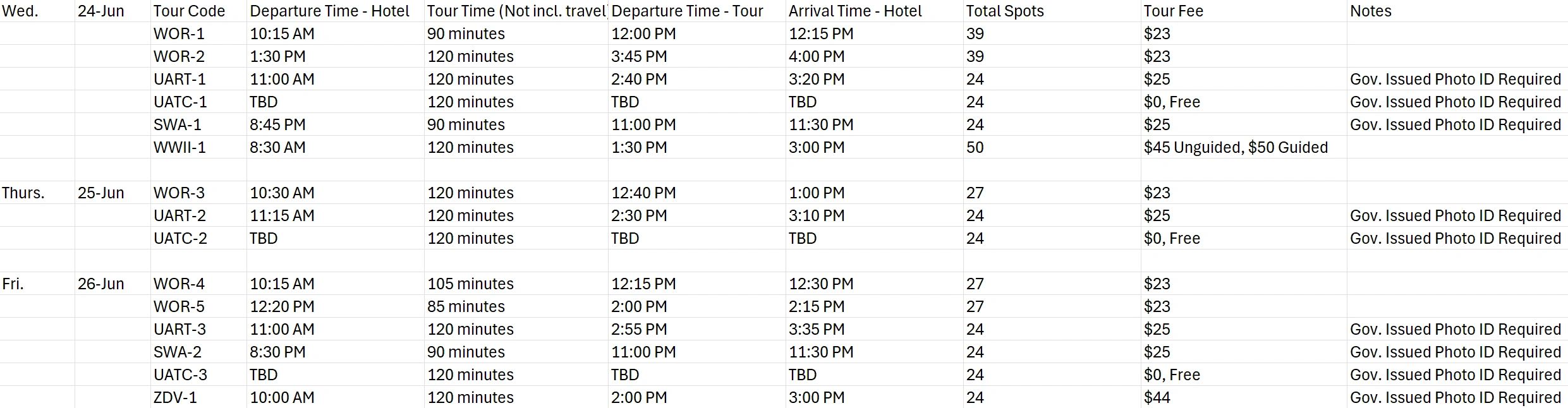Click the WWII-1 tour code cell
Viewport: 1568px width, 408px height.
point(179,148)
